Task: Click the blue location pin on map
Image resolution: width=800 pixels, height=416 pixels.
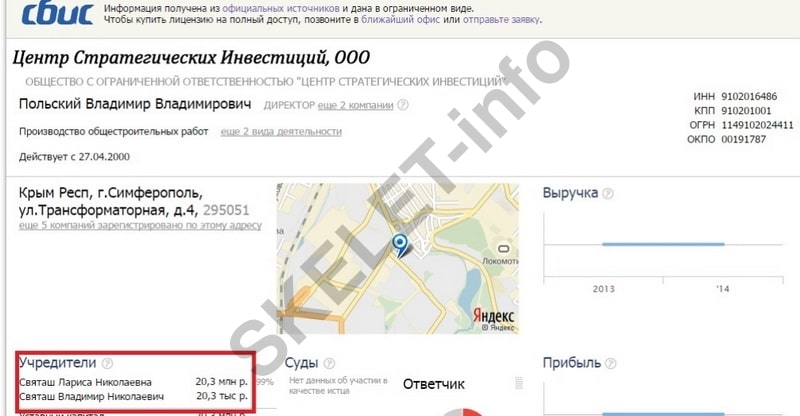Action: (400, 245)
